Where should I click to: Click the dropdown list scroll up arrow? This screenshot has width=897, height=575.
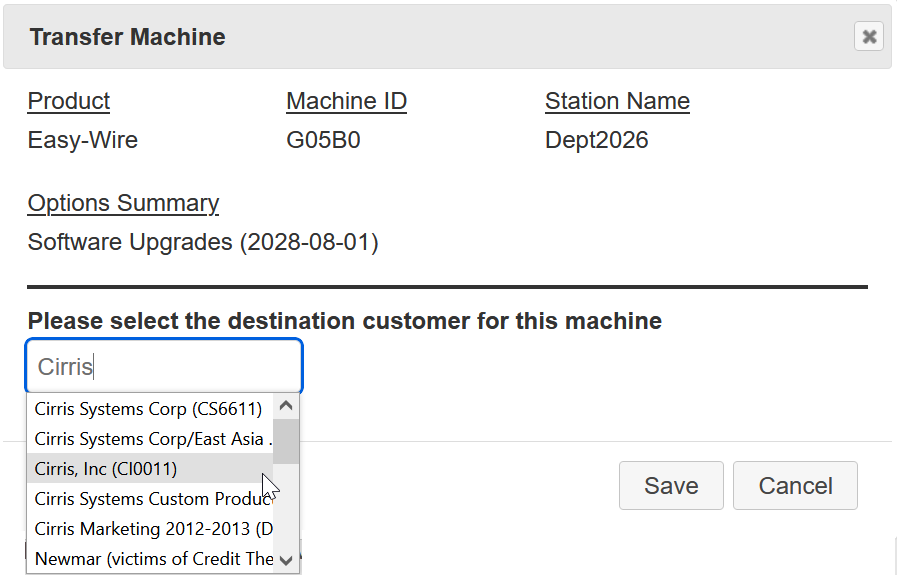click(x=286, y=406)
